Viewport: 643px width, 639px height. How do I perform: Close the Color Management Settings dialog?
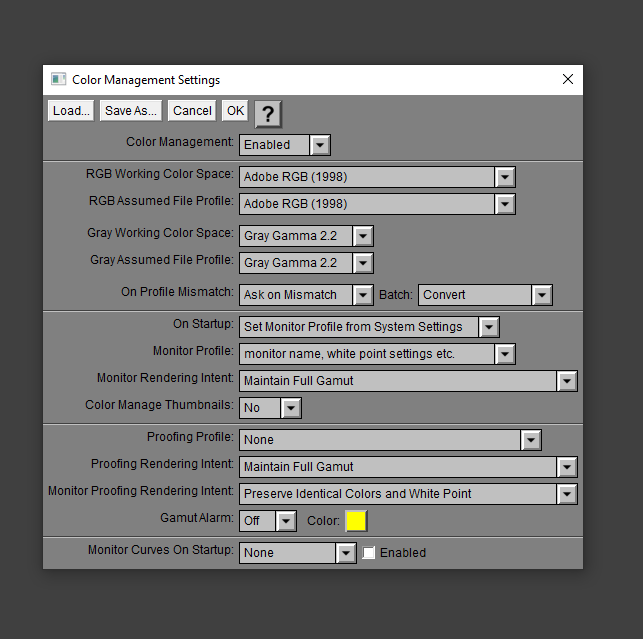pyautogui.click(x=567, y=80)
